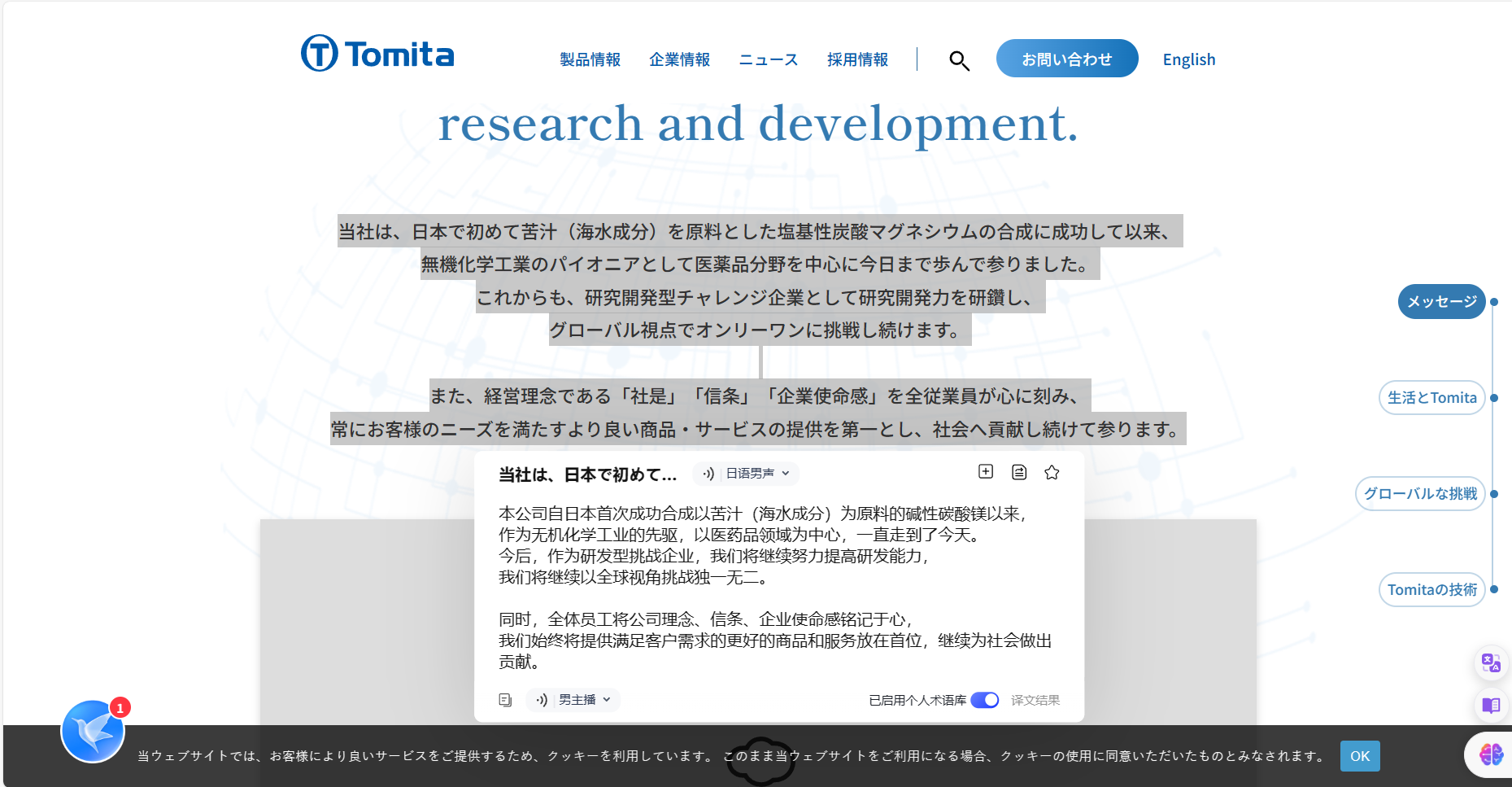Viewport: 1512px width, 787px height.
Task: Expand the 日语男声 voice dropdown
Action: (x=756, y=473)
